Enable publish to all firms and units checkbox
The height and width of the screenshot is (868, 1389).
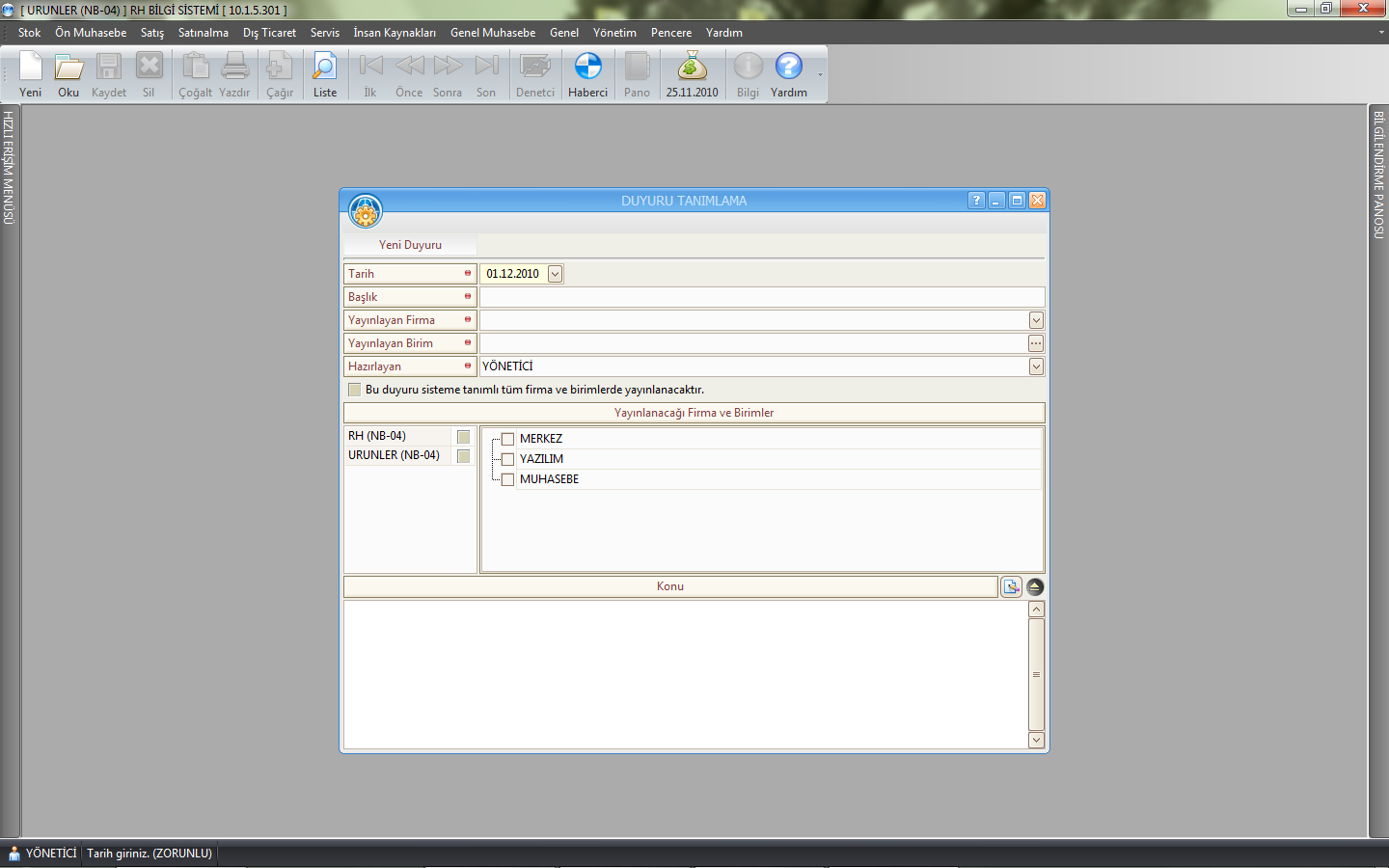pyautogui.click(x=354, y=390)
